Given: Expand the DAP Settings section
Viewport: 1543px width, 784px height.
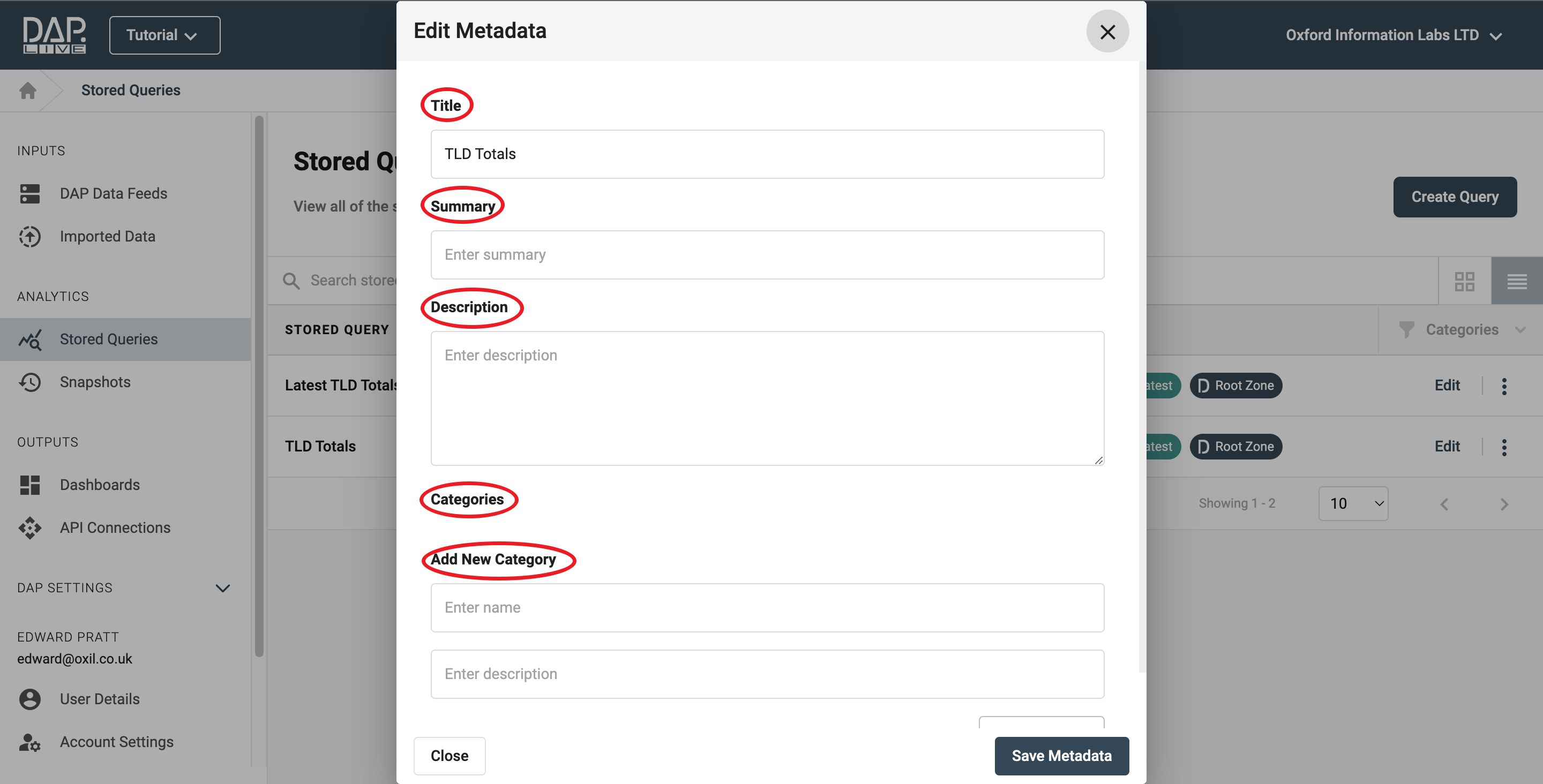Looking at the screenshot, I should [222, 588].
